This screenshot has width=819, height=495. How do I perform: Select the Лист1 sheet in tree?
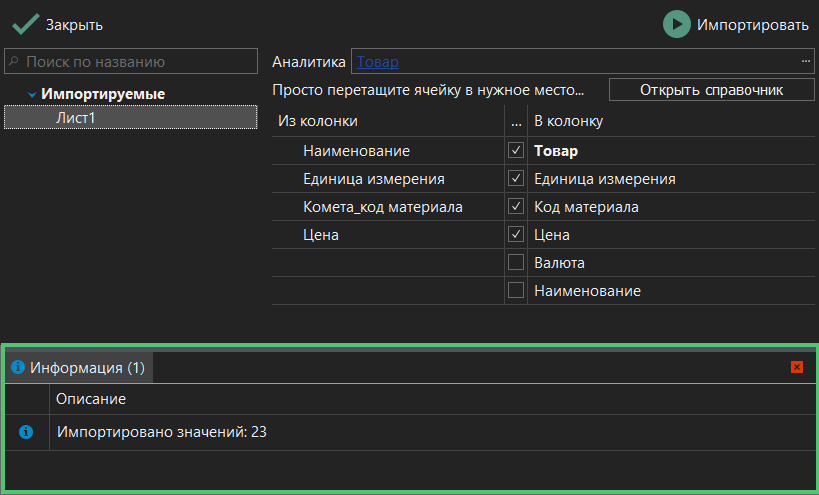(x=131, y=117)
